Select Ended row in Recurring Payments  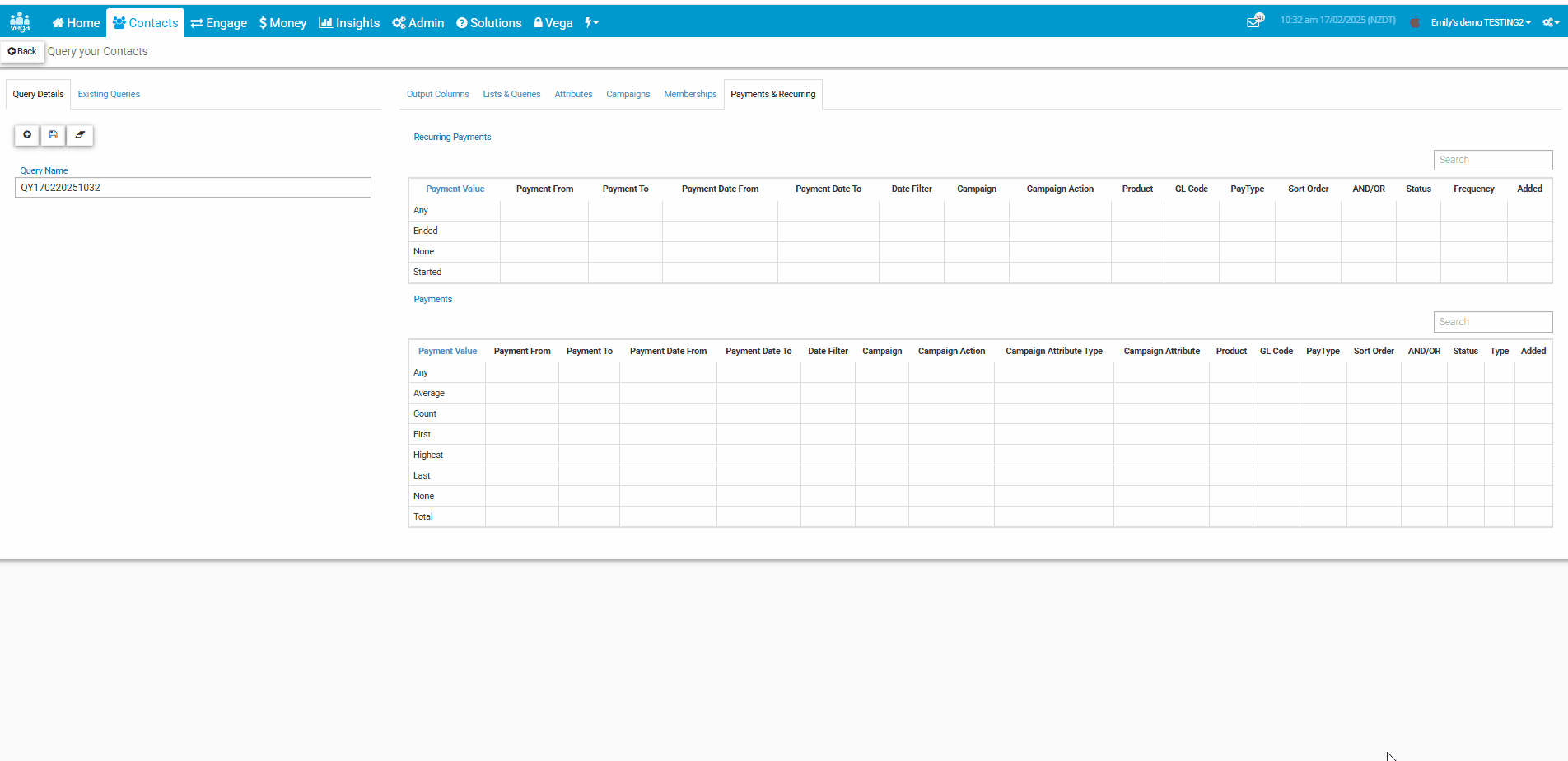tap(980, 231)
